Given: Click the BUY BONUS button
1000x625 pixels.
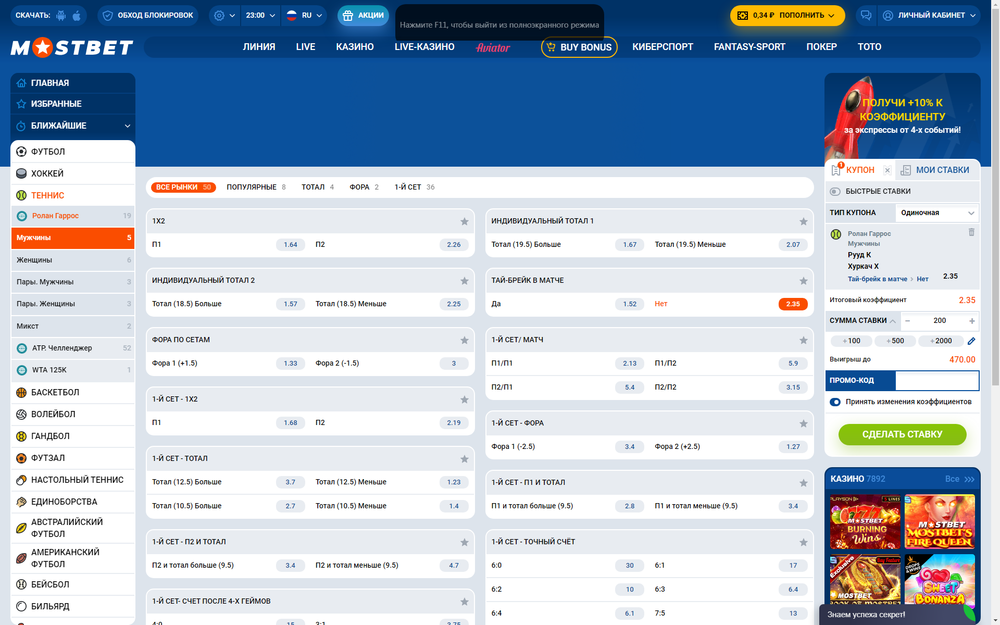Looking at the screenshot, I should [579, 47].
